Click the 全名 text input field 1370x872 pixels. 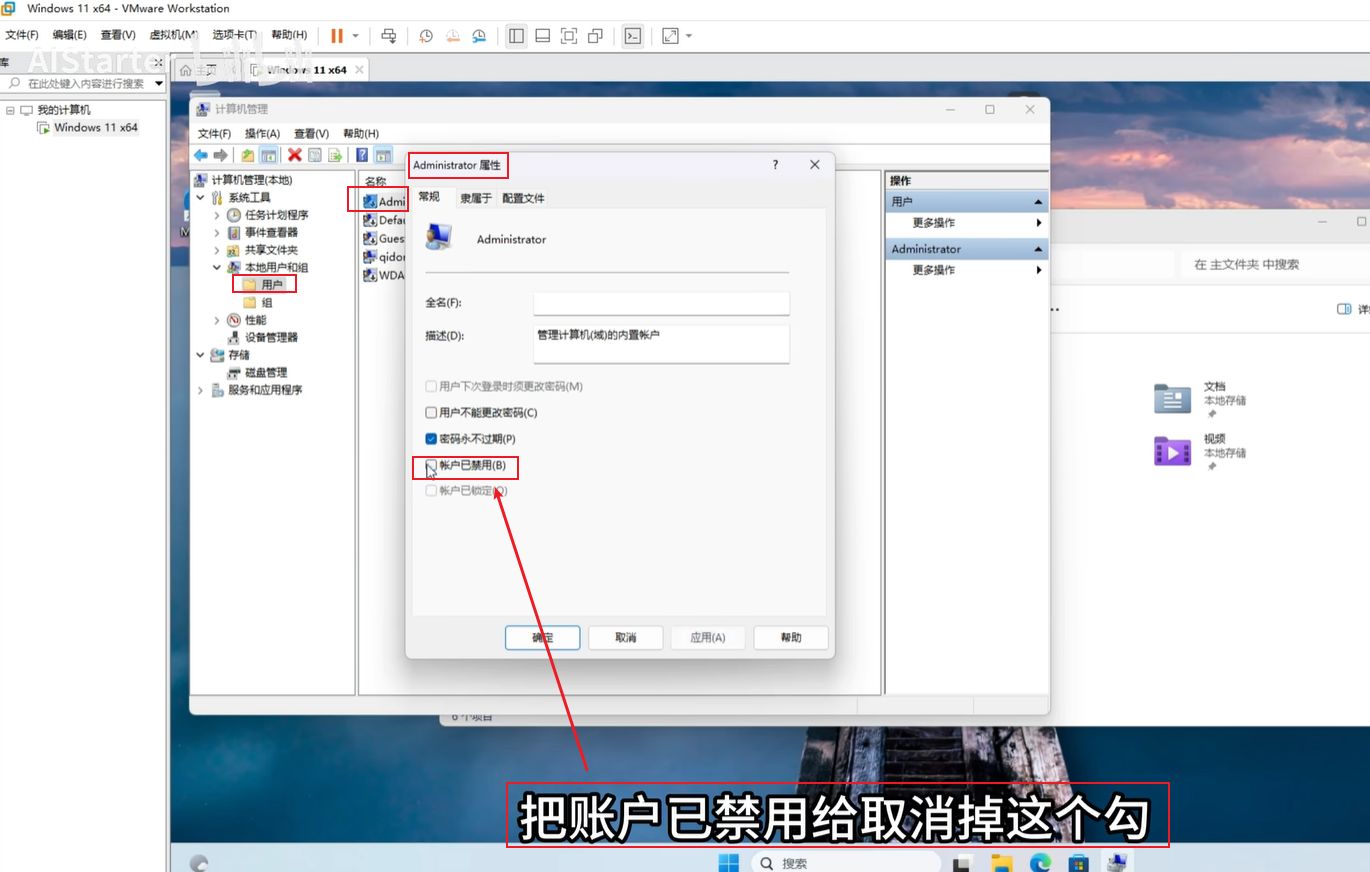point(661,303)
